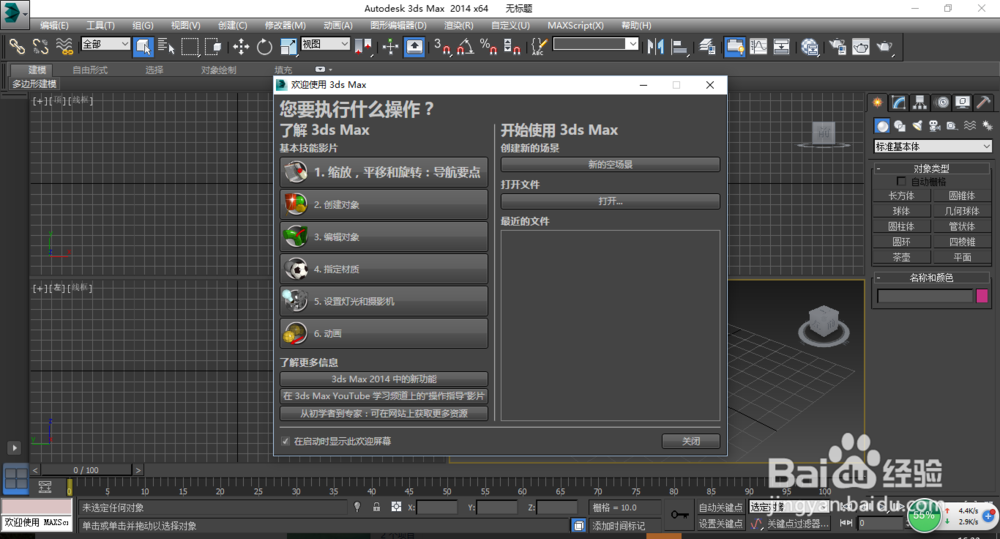
Task: Click Bind to Space Warp icon
Action: (x=64, y=47)
